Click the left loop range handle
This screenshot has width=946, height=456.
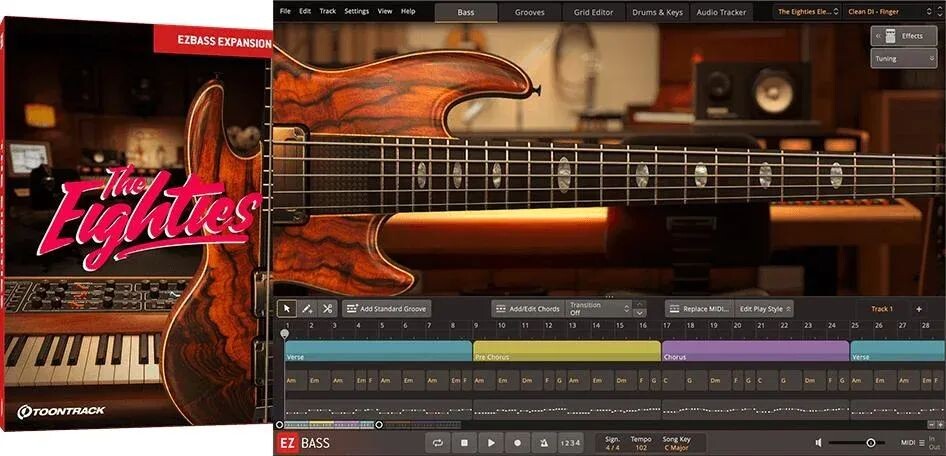pos(279,425)
